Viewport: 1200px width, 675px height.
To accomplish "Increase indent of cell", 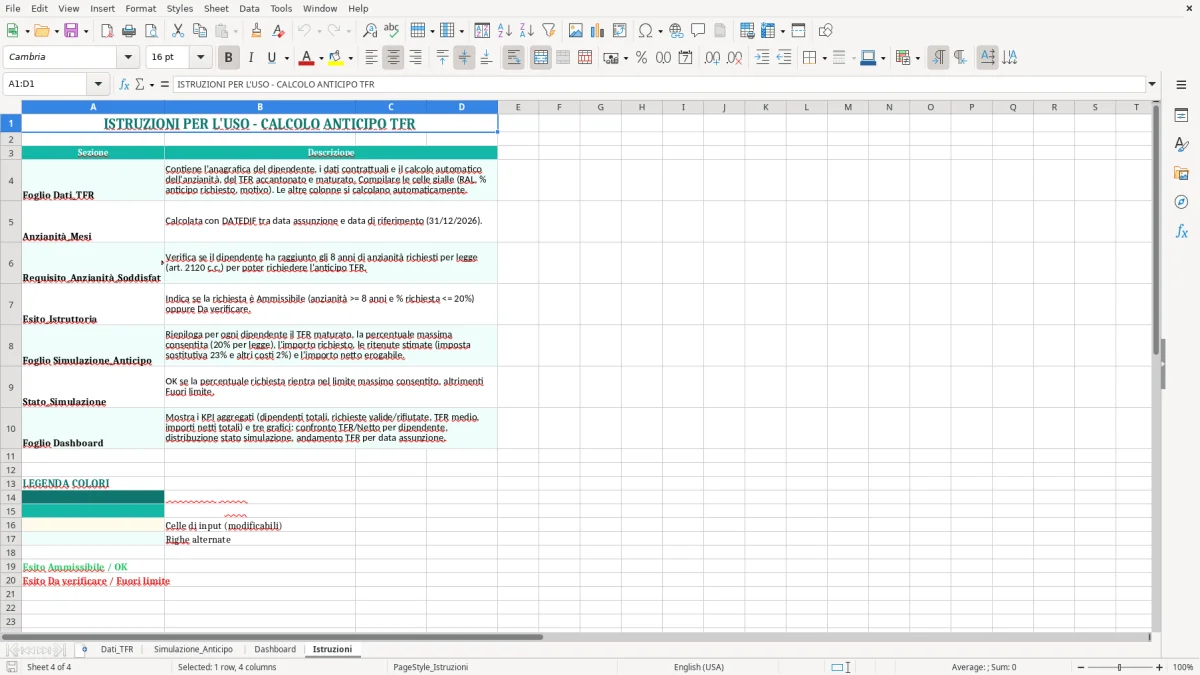I will point(762,58).
